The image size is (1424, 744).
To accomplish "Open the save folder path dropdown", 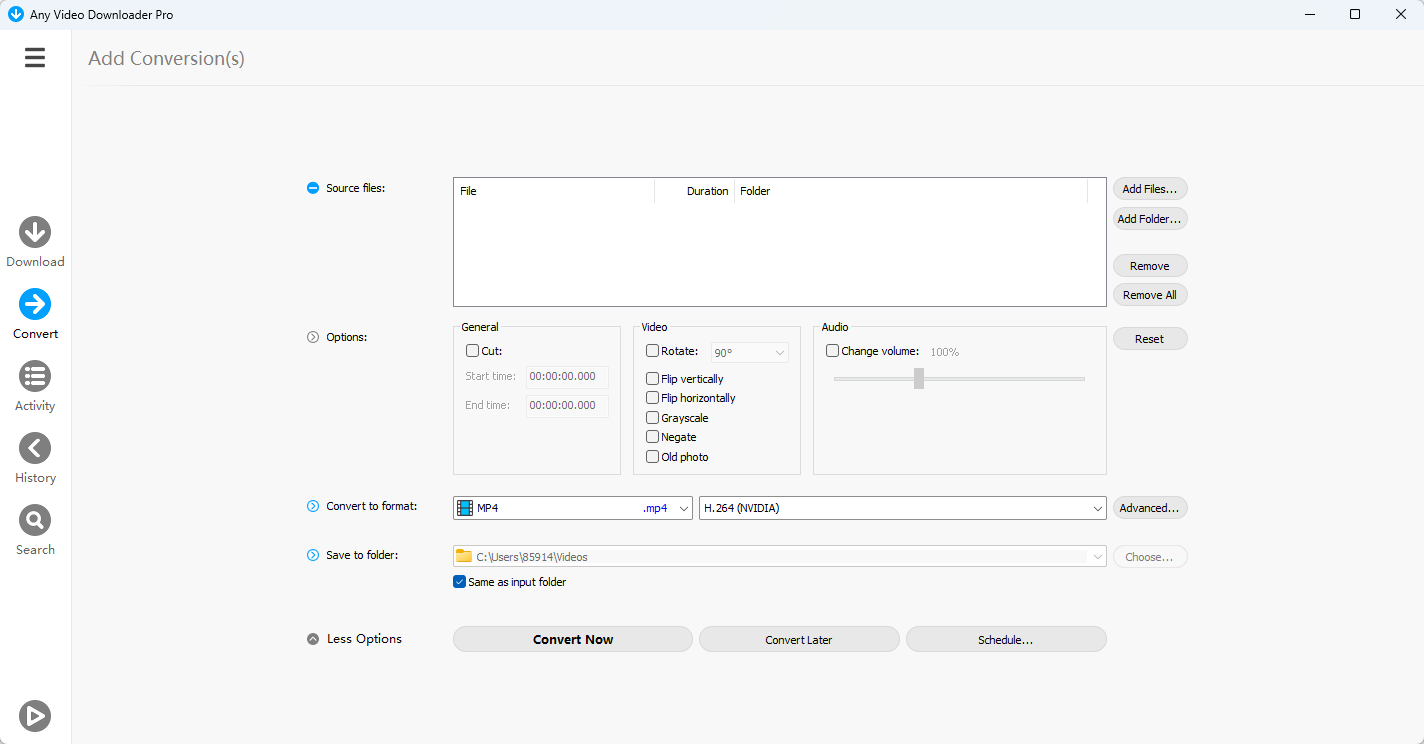I will (780, 557).
